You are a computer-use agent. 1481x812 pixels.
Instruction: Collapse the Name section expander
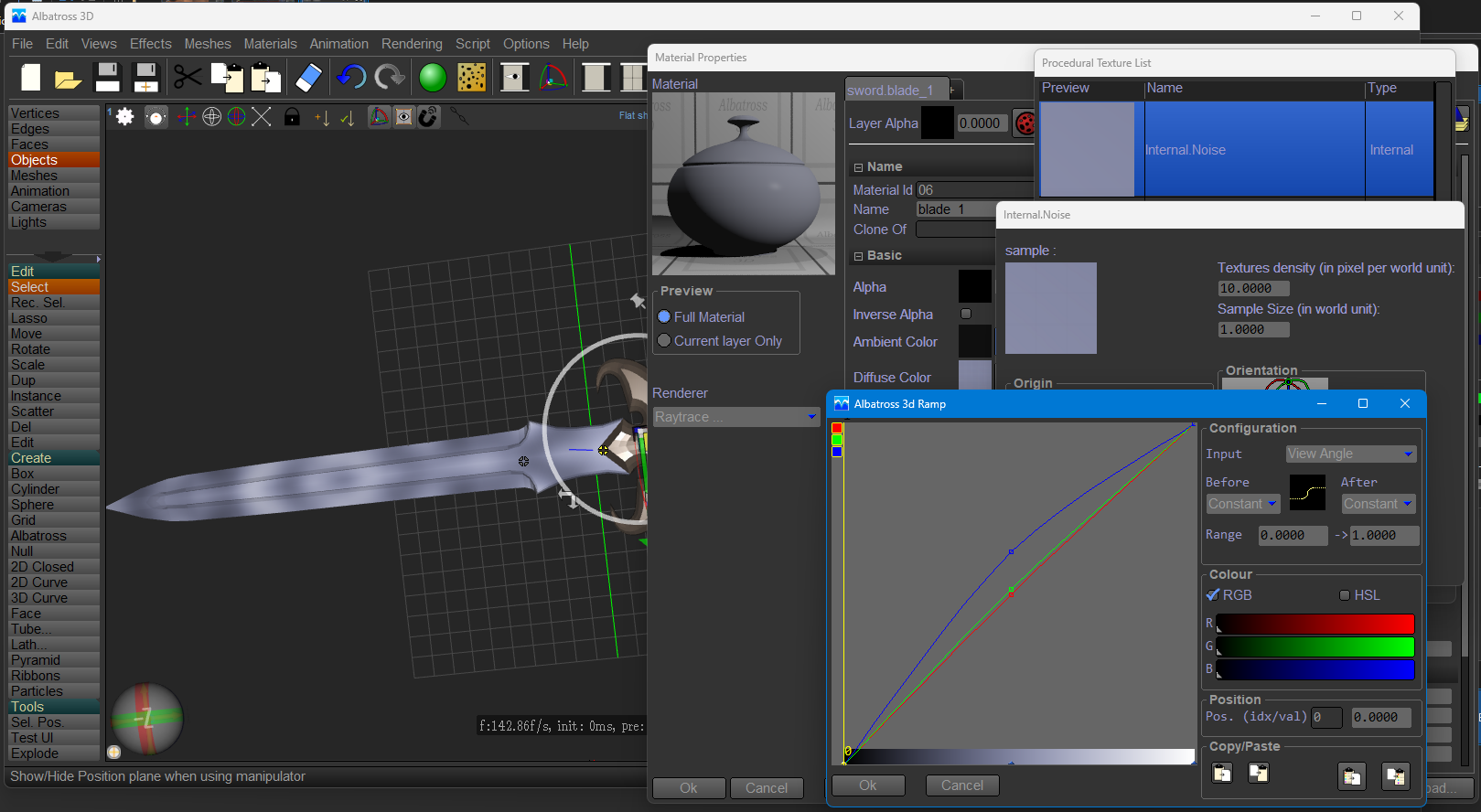click(858, 167)
